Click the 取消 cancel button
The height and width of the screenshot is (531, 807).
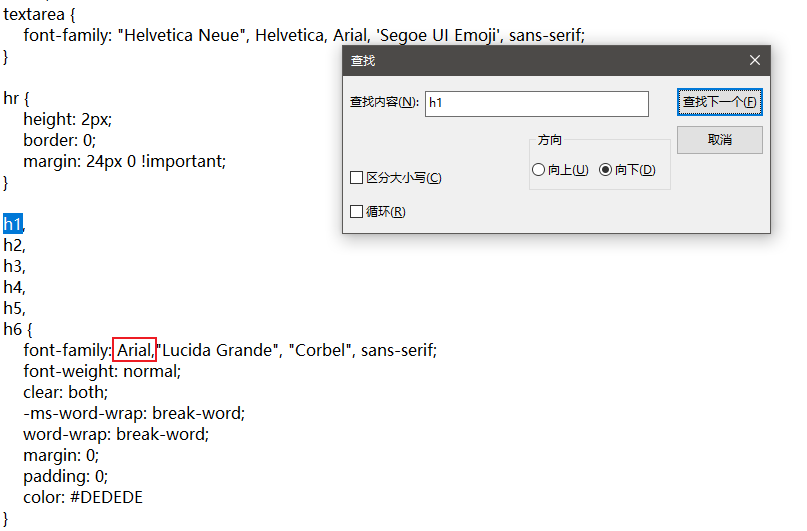coord(720,139)
